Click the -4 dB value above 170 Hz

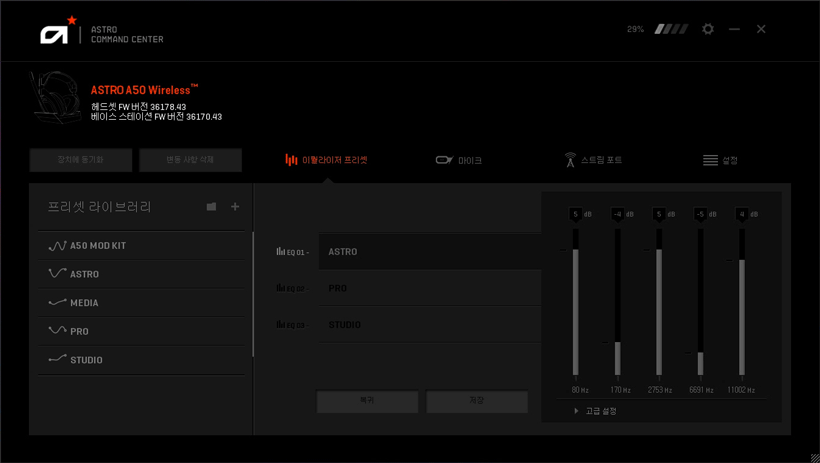617,214
